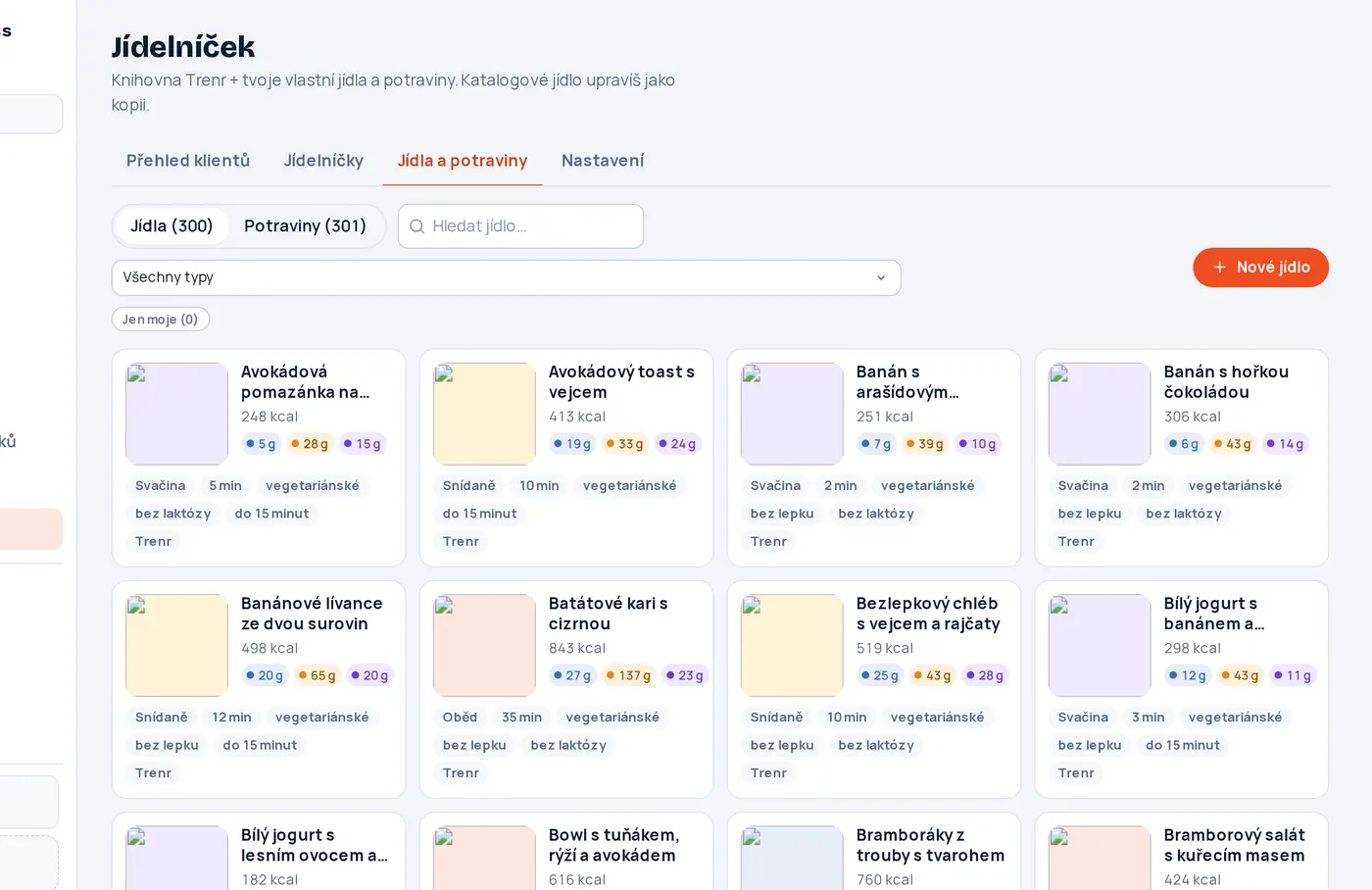1372x890 pixels.
Task: Toggle the Jen moje (0) filter chip
Action: (160, 320)
